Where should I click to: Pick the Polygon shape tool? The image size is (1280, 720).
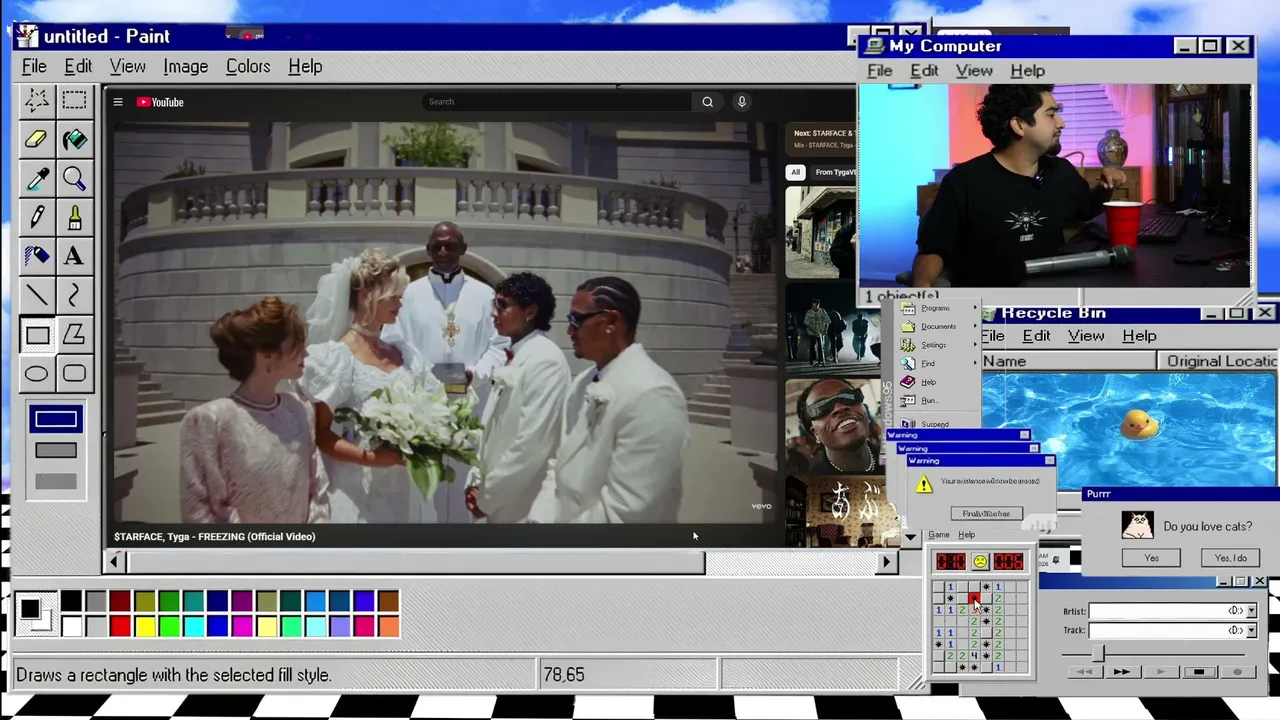(x=74, y=335)
